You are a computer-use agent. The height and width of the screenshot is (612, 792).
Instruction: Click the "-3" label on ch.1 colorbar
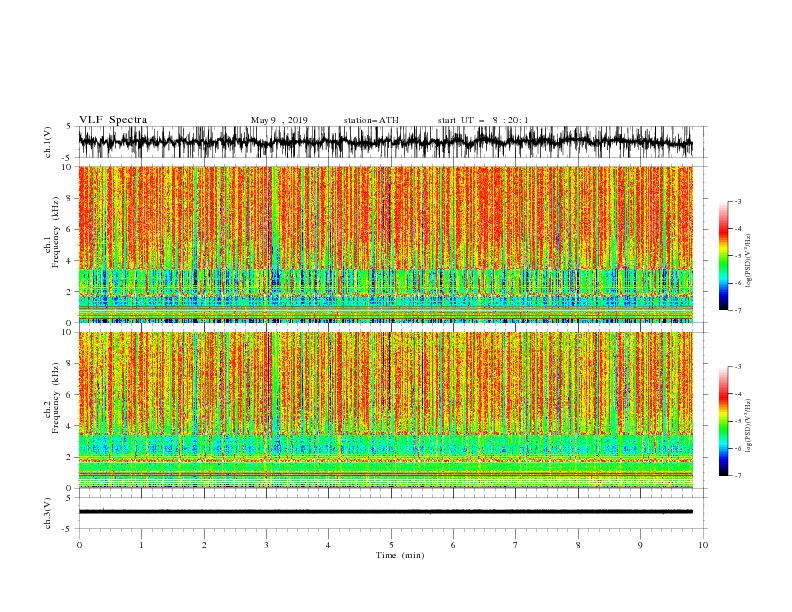tap(737, 201)
